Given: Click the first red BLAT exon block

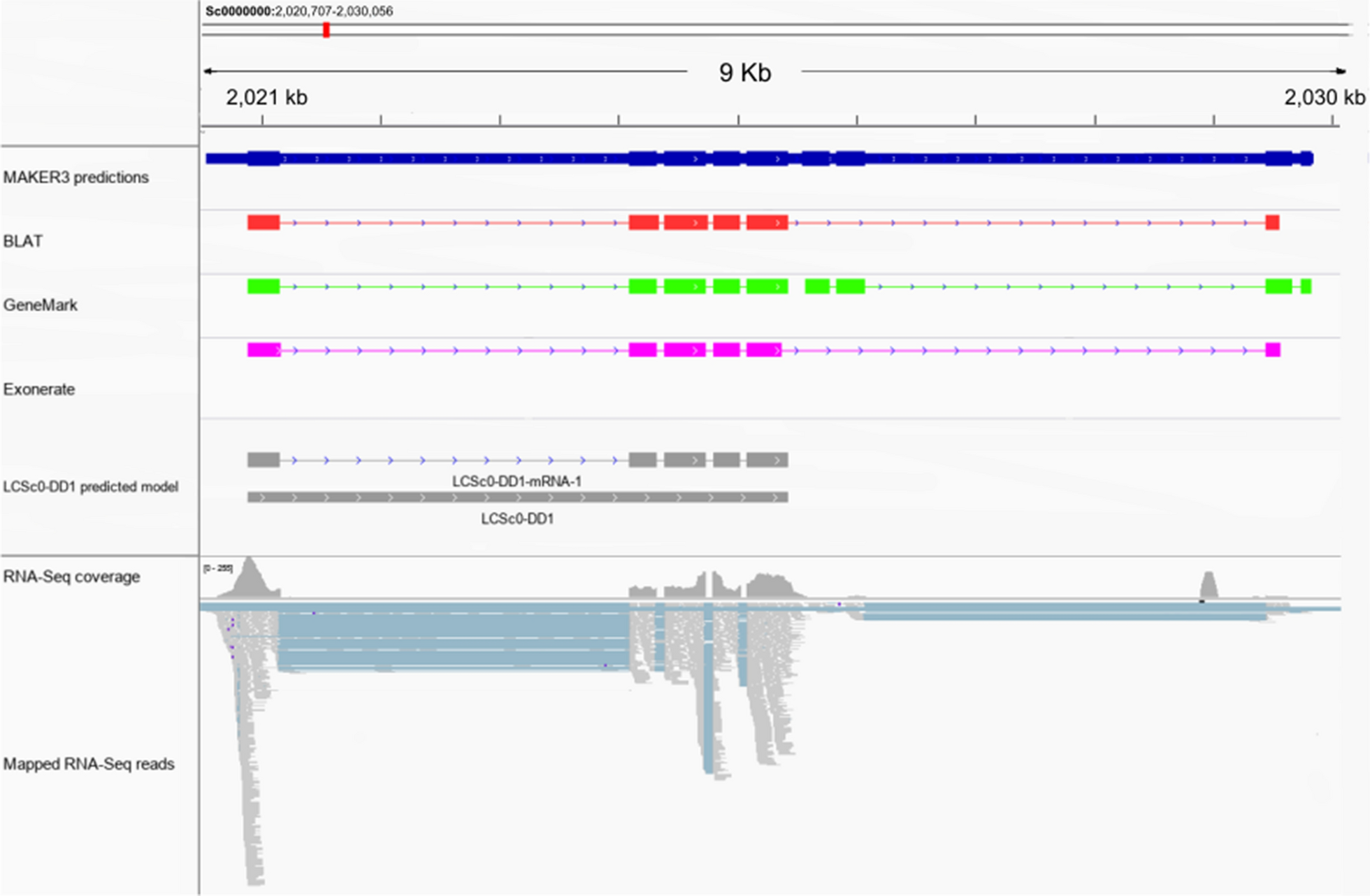Looking at the screenshot, I should tap(264, 223).
